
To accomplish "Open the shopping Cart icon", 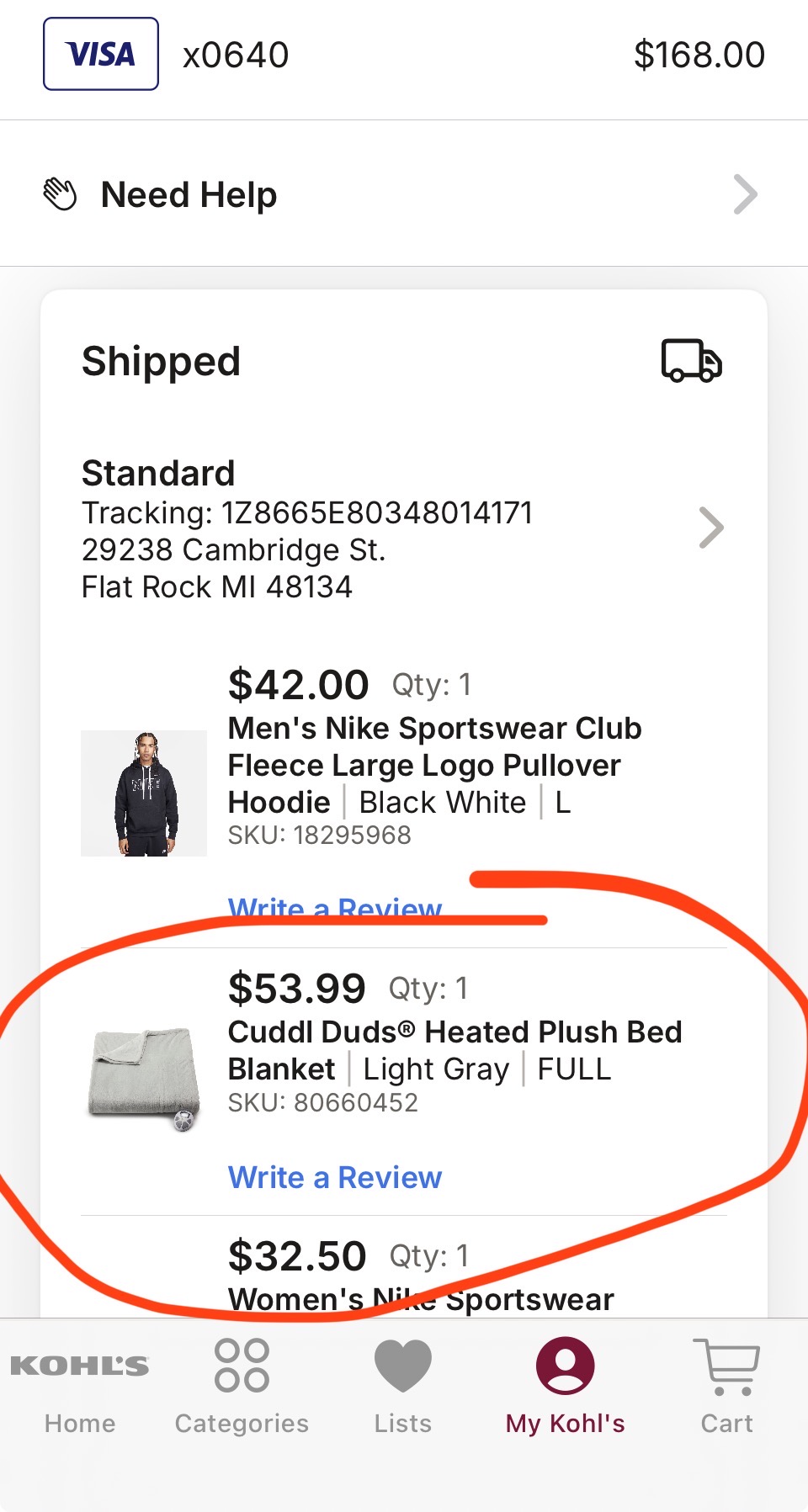I will pos(727,1366).
